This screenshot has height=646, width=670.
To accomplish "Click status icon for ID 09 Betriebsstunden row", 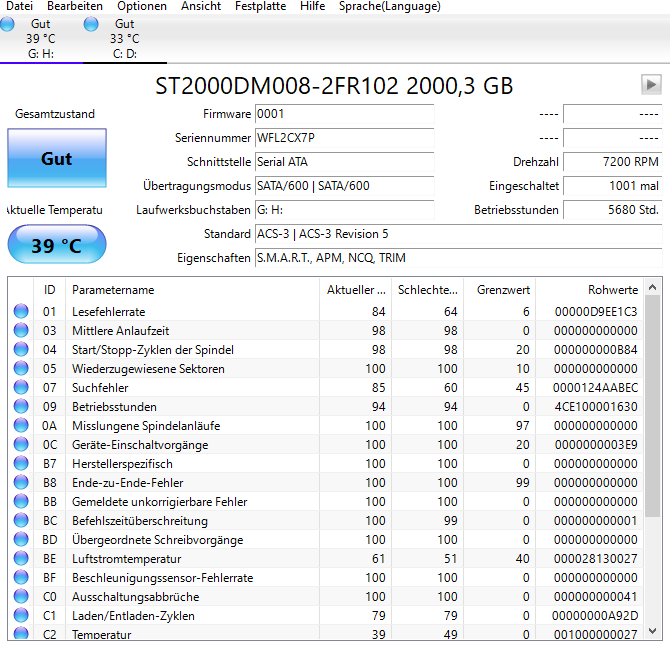I will (x=21, y=406).
